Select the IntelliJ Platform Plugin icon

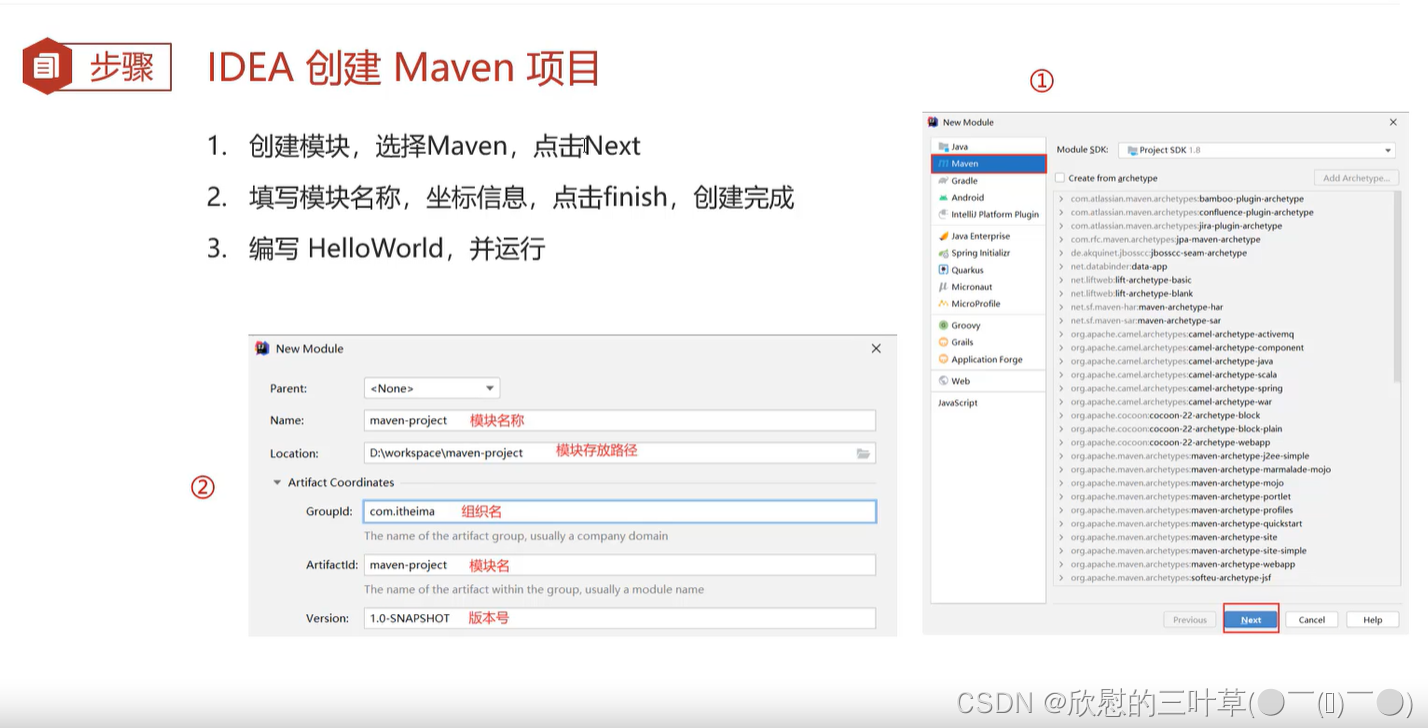(x=943, y=215)
